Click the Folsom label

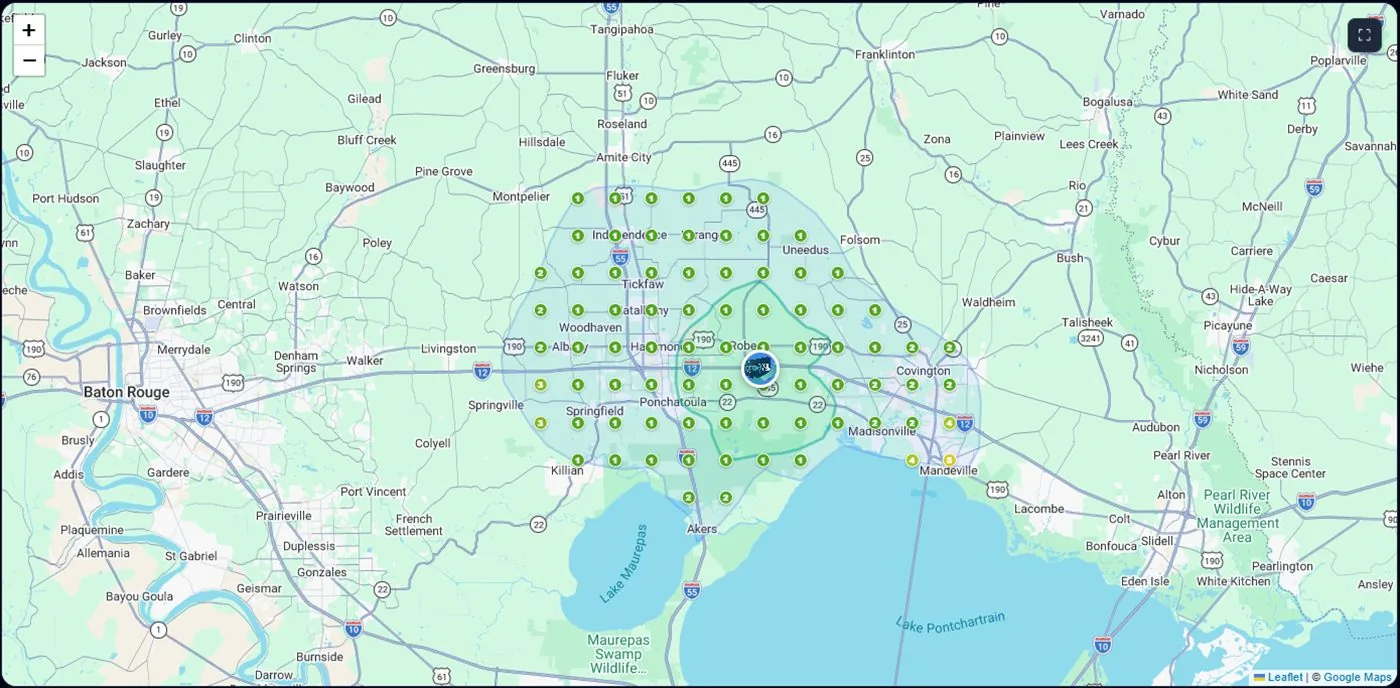tap(860, 240)
